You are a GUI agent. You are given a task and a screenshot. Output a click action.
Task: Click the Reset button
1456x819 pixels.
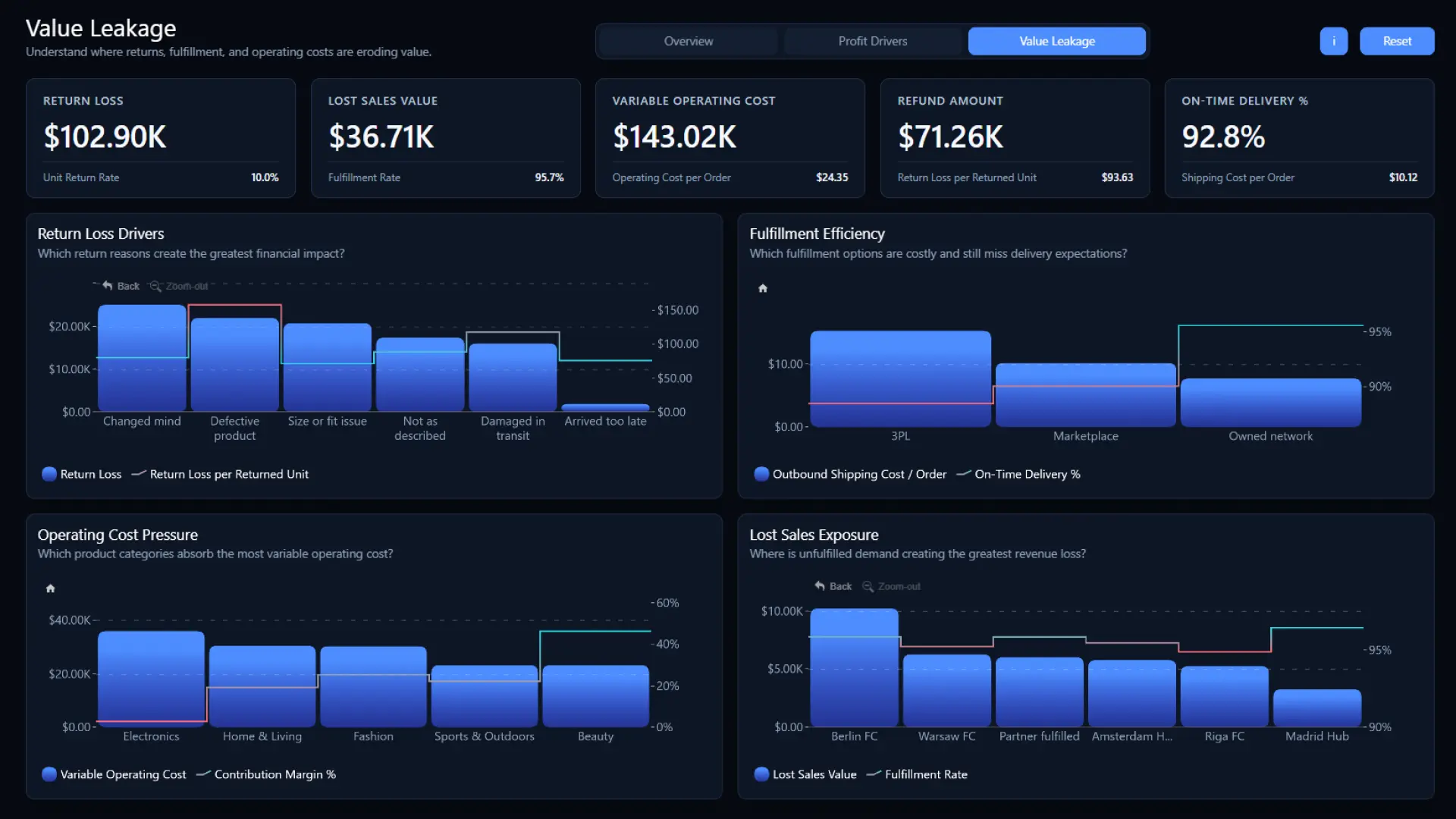click(x=1396, y=41)
